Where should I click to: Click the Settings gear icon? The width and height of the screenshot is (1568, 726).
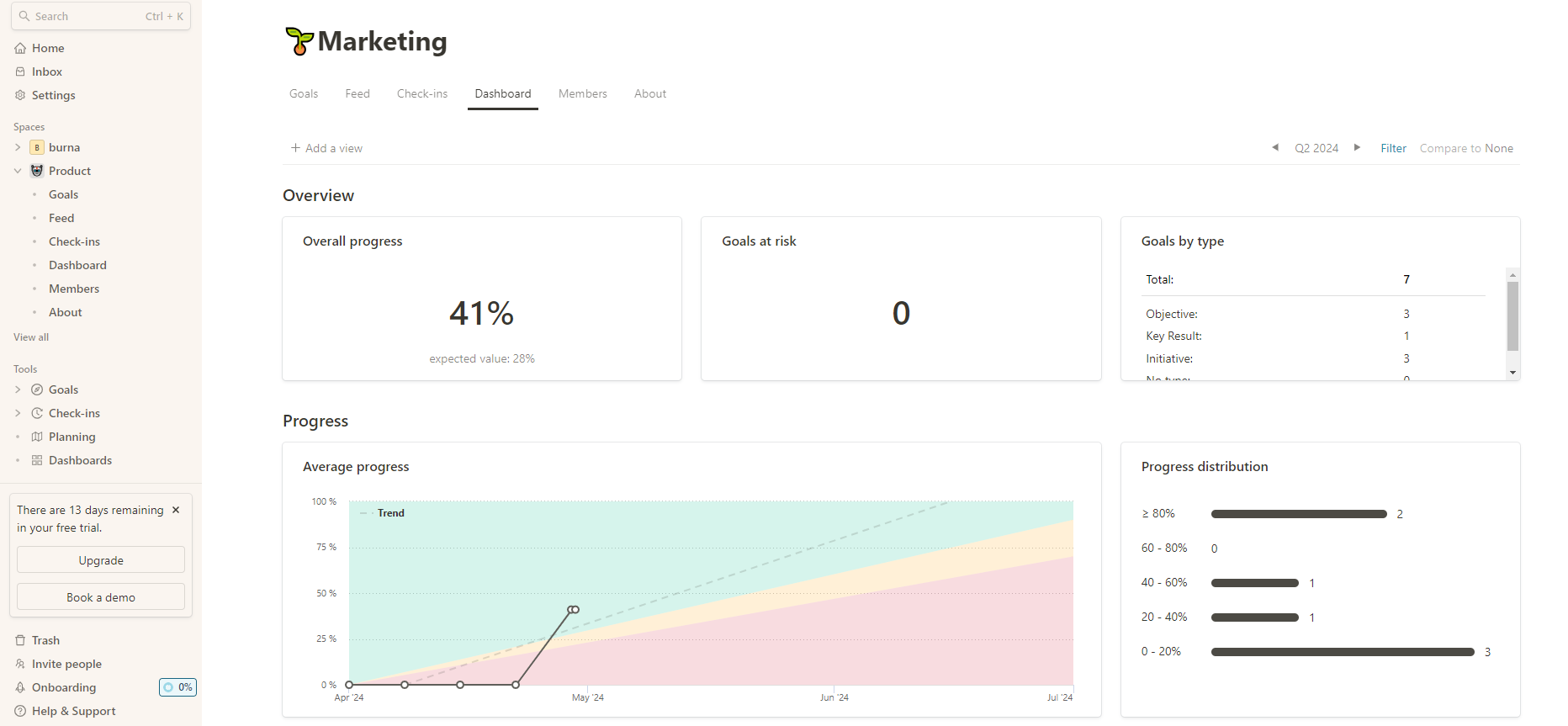pos(20,96)
